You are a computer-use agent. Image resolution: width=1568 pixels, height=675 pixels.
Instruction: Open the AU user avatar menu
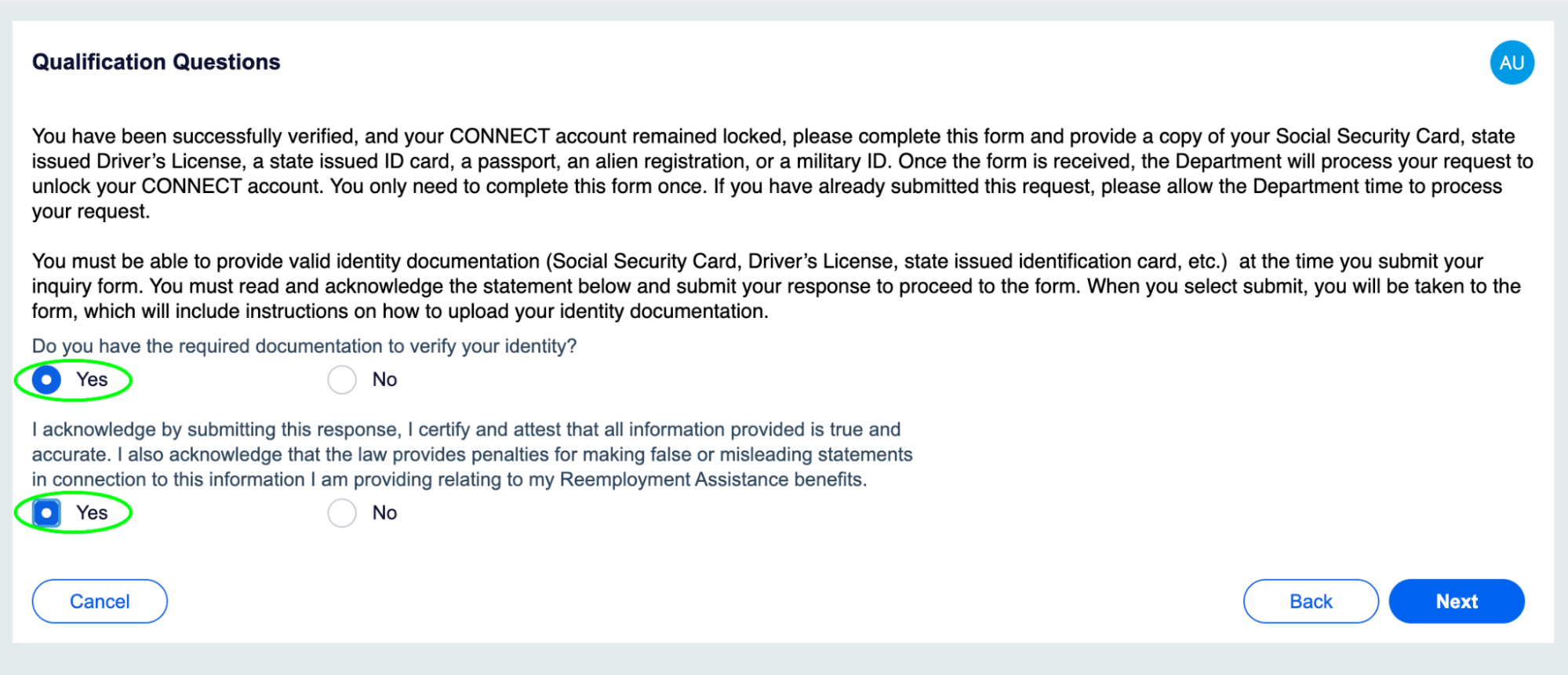1512,63
